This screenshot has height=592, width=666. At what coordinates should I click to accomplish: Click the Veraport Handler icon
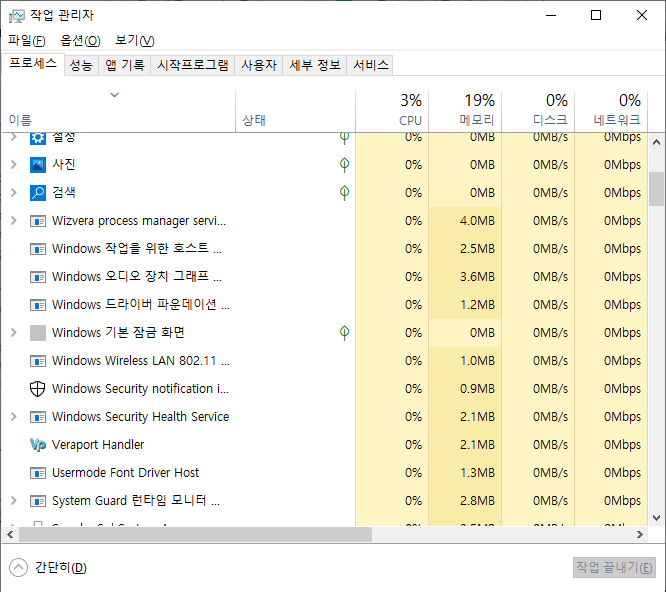tap(38, 445)
